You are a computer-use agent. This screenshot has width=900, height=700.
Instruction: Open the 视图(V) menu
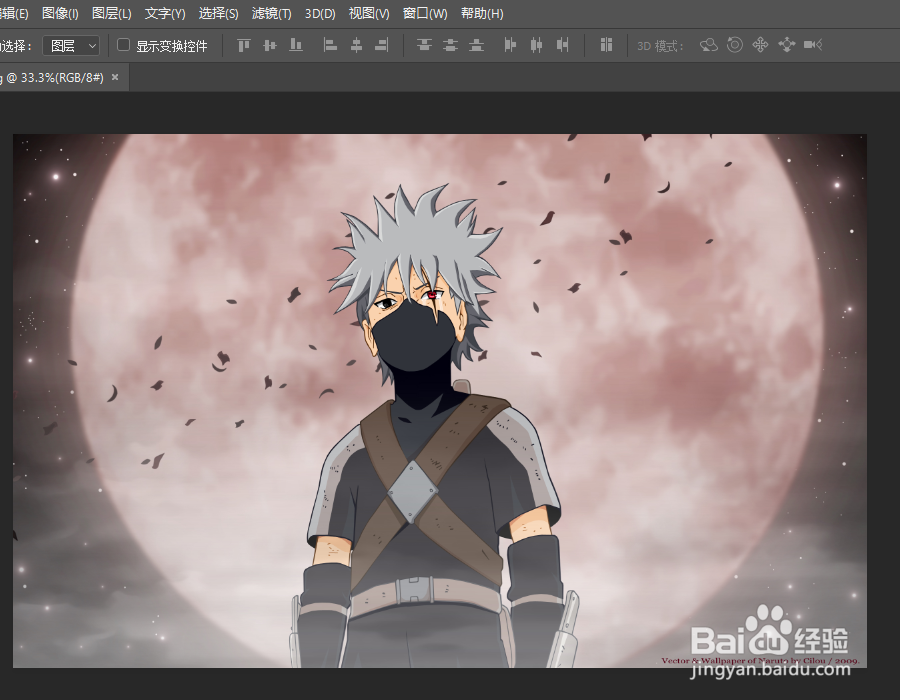(369, 13)
